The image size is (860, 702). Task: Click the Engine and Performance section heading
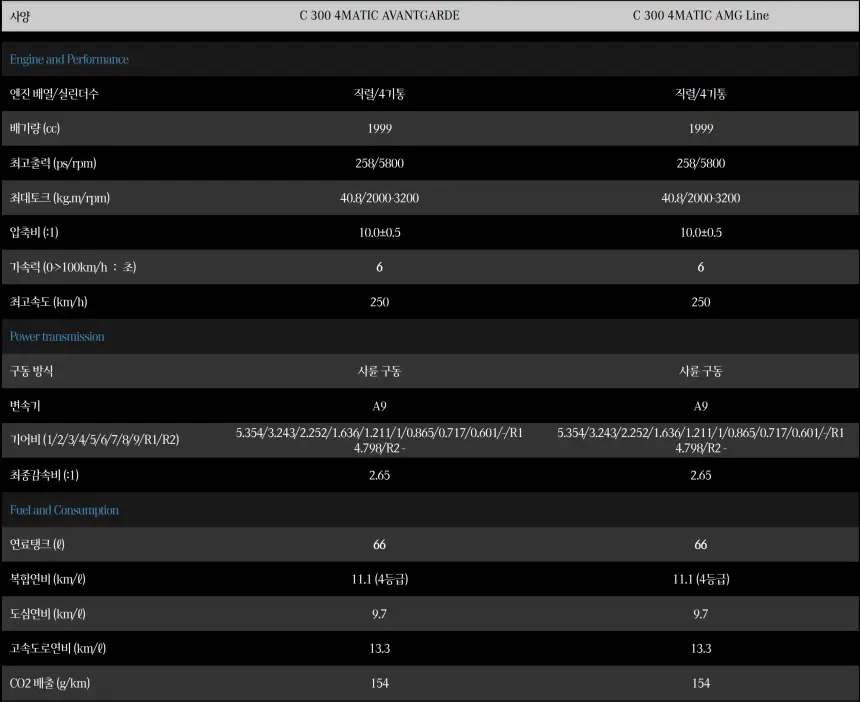tap(69, 59)
